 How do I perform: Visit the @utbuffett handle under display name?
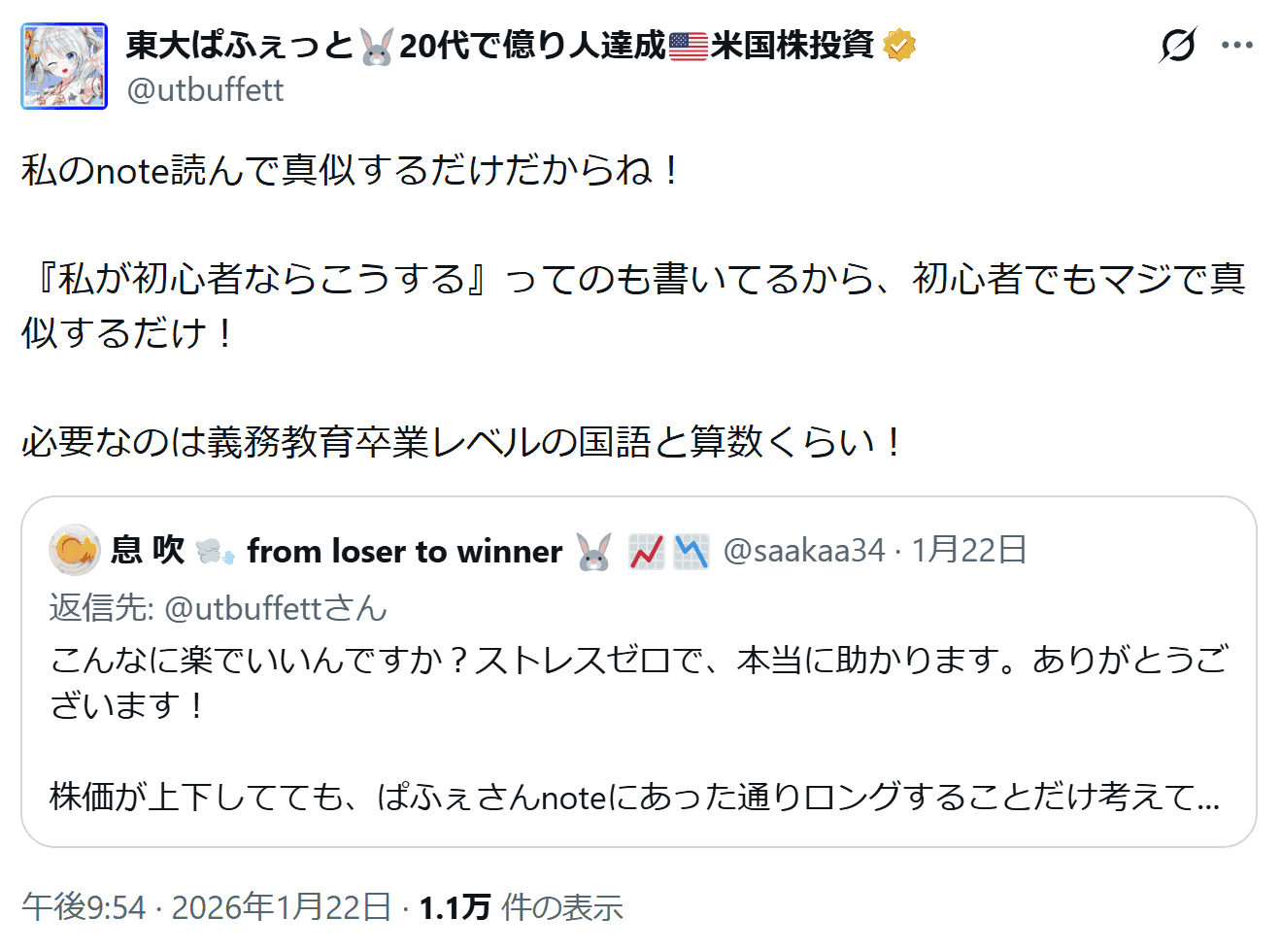[x=205, y=90]
